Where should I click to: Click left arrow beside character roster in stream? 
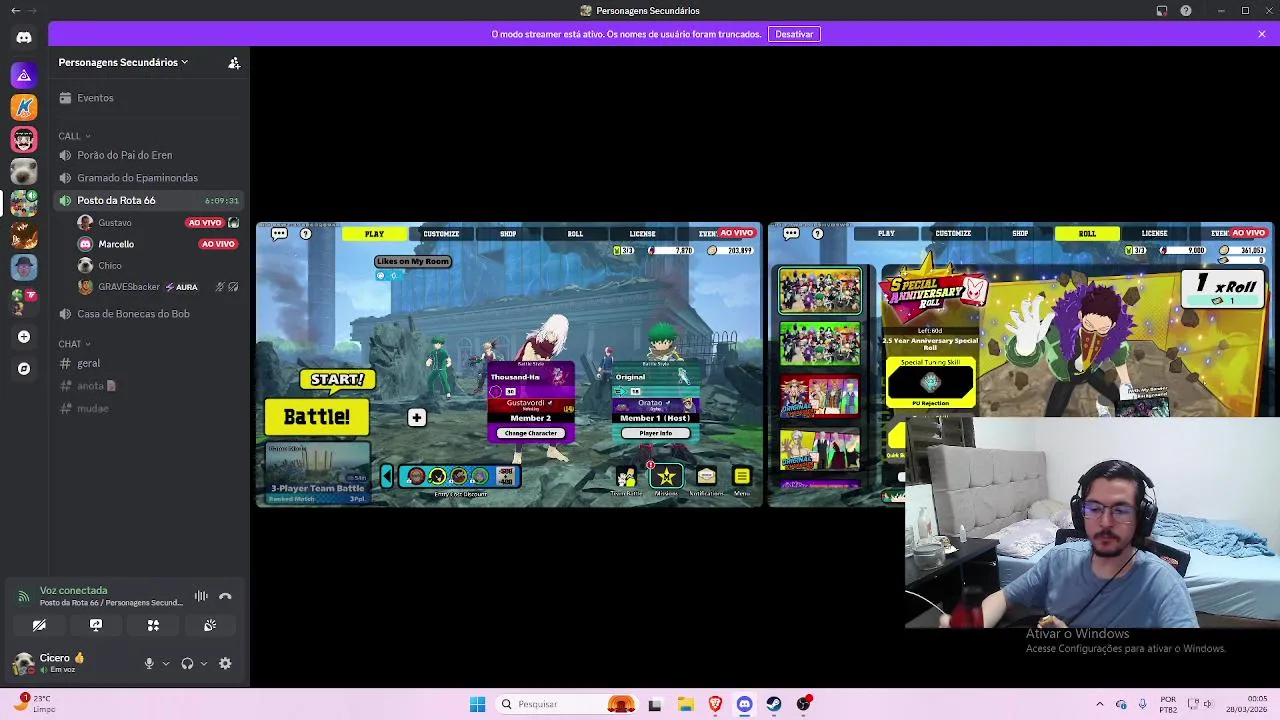point(387,476)
